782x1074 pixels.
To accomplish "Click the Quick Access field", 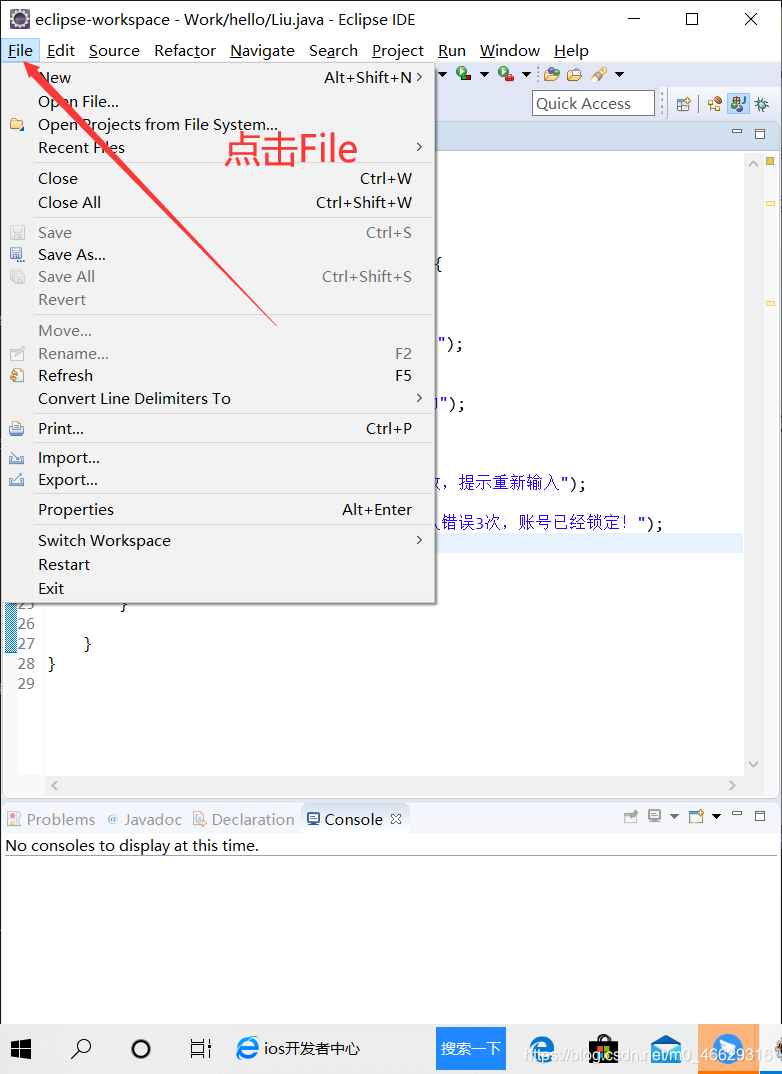I will (x=593, y=103).
